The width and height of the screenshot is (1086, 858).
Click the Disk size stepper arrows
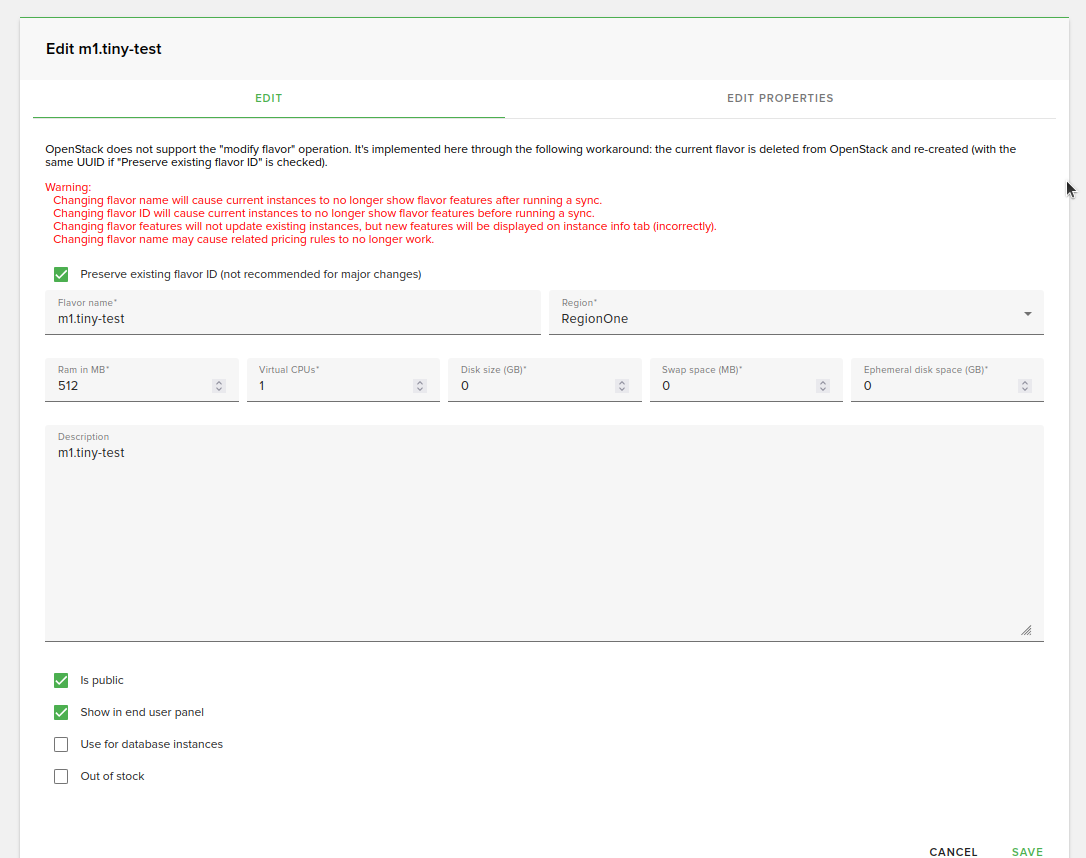(622, 386)
